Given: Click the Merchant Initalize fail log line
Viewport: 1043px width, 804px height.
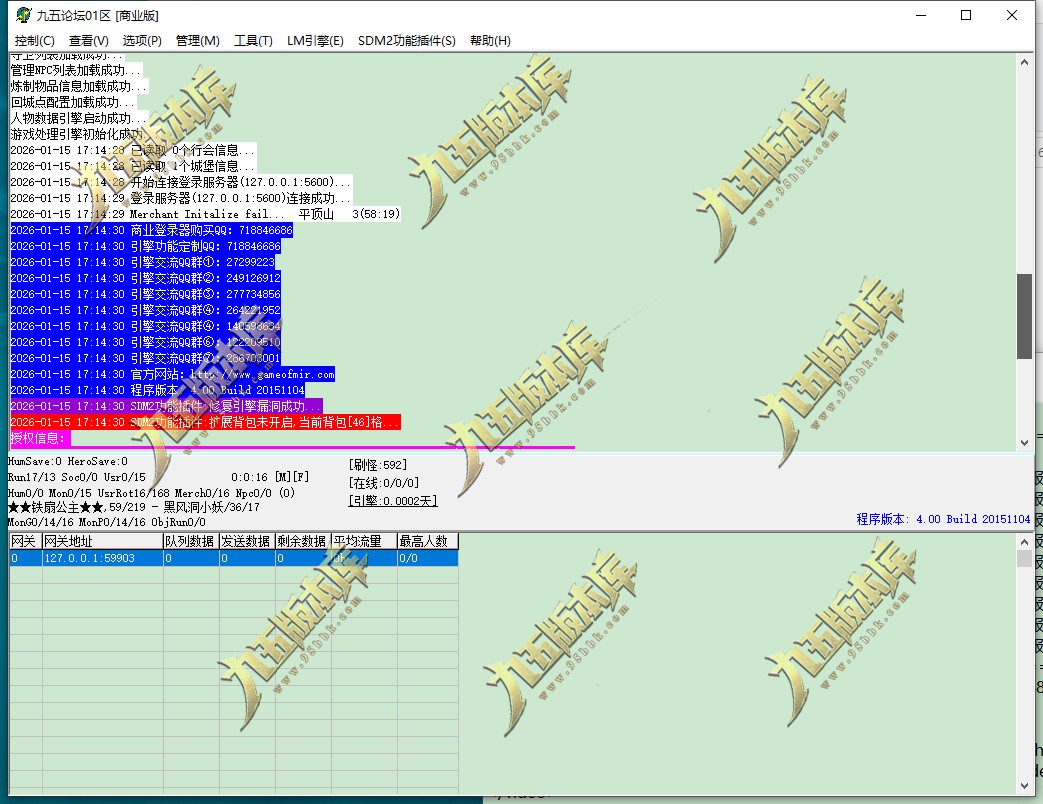Looking at the screenshot, I should point(206,214).
